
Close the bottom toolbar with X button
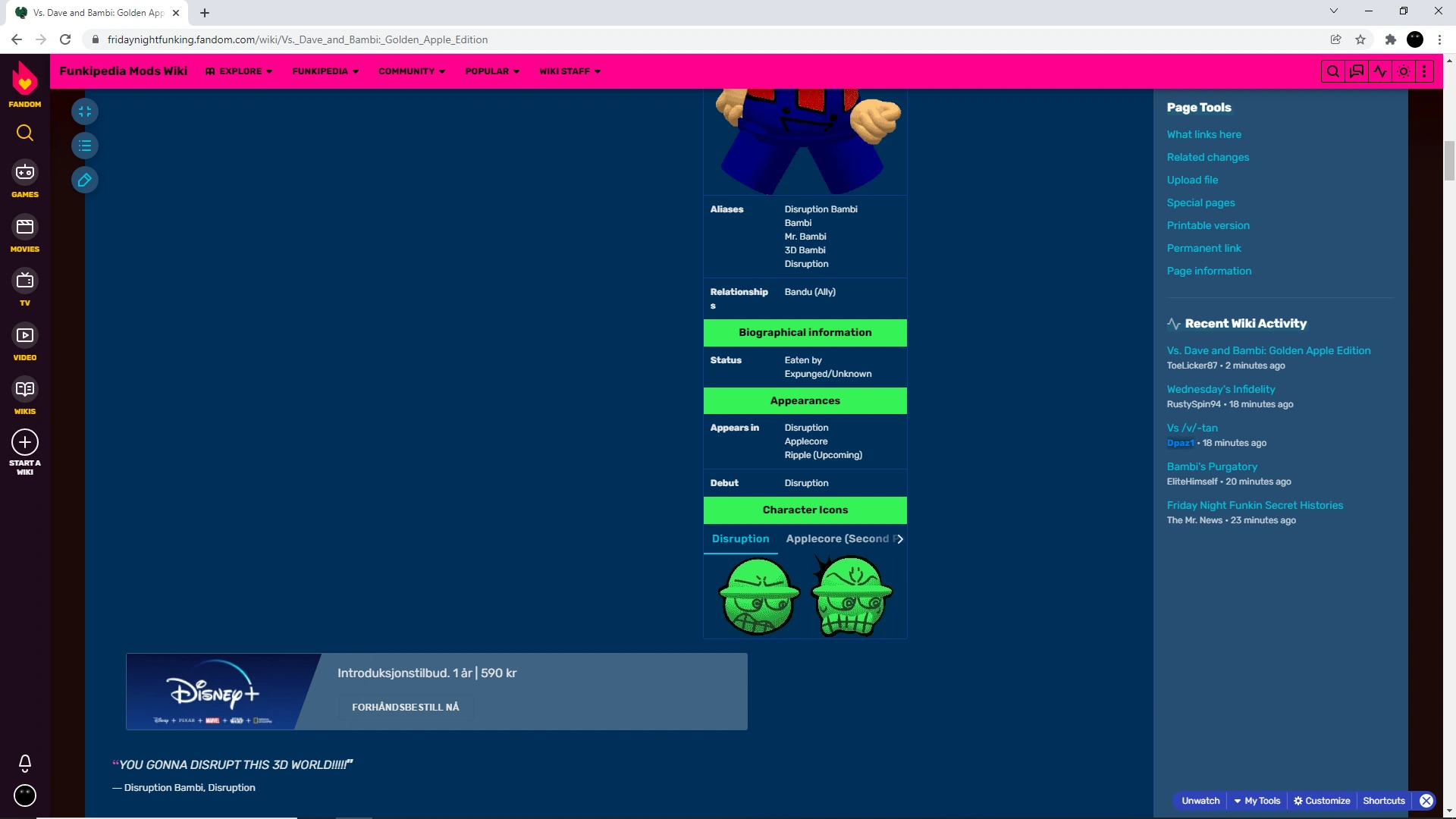pyautogui.click(x=1426, y=801)
